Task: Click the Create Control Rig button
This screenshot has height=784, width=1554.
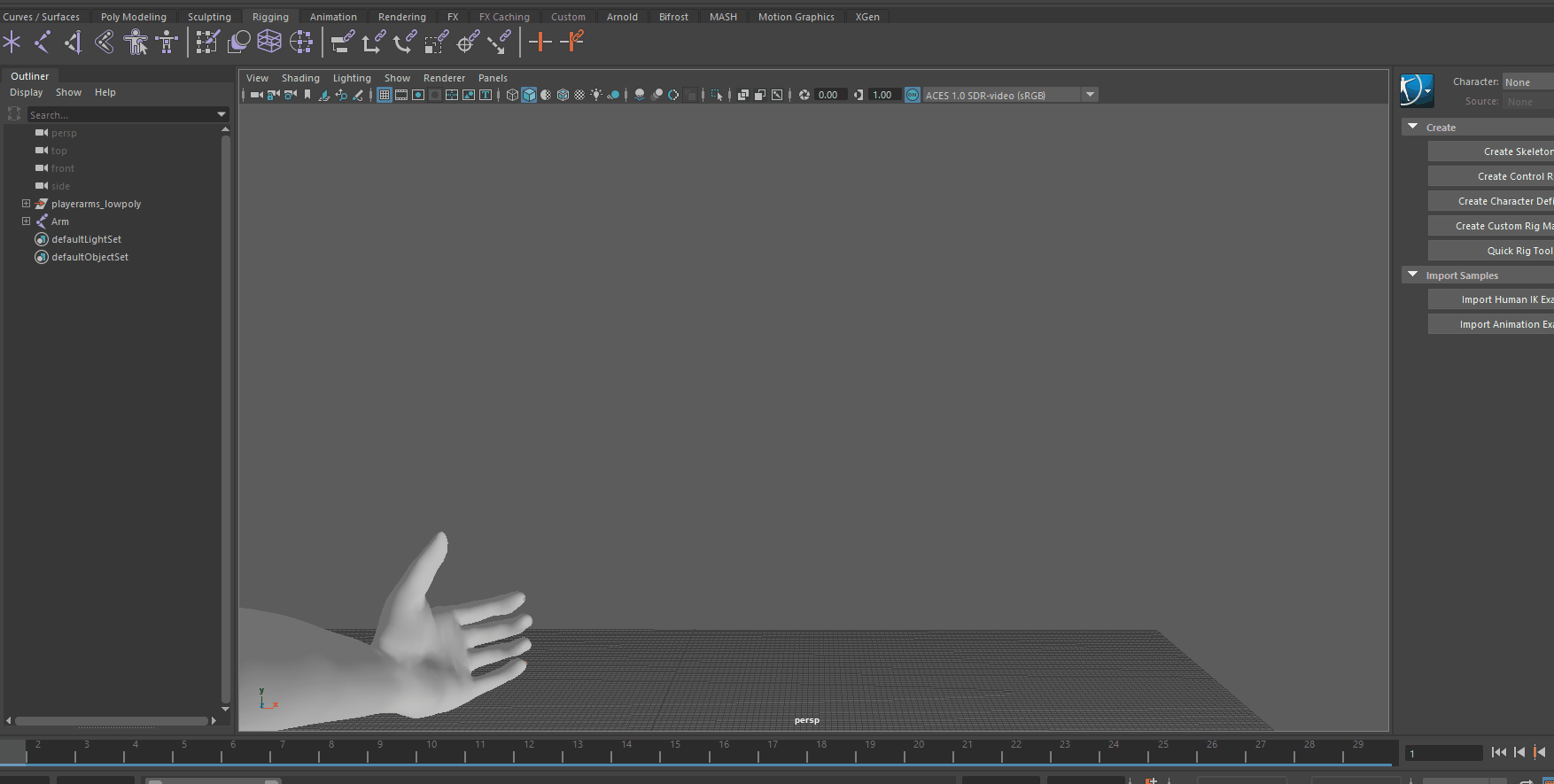Action: (1491, 176)
